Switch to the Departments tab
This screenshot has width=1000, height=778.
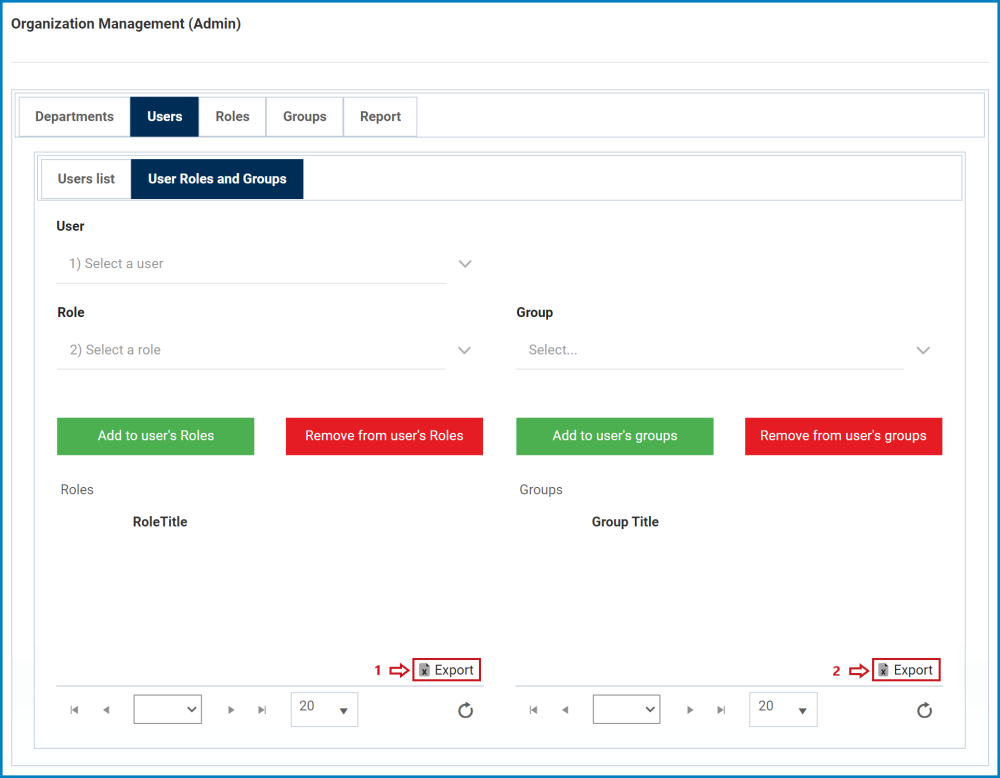click(x=75, y=117)
